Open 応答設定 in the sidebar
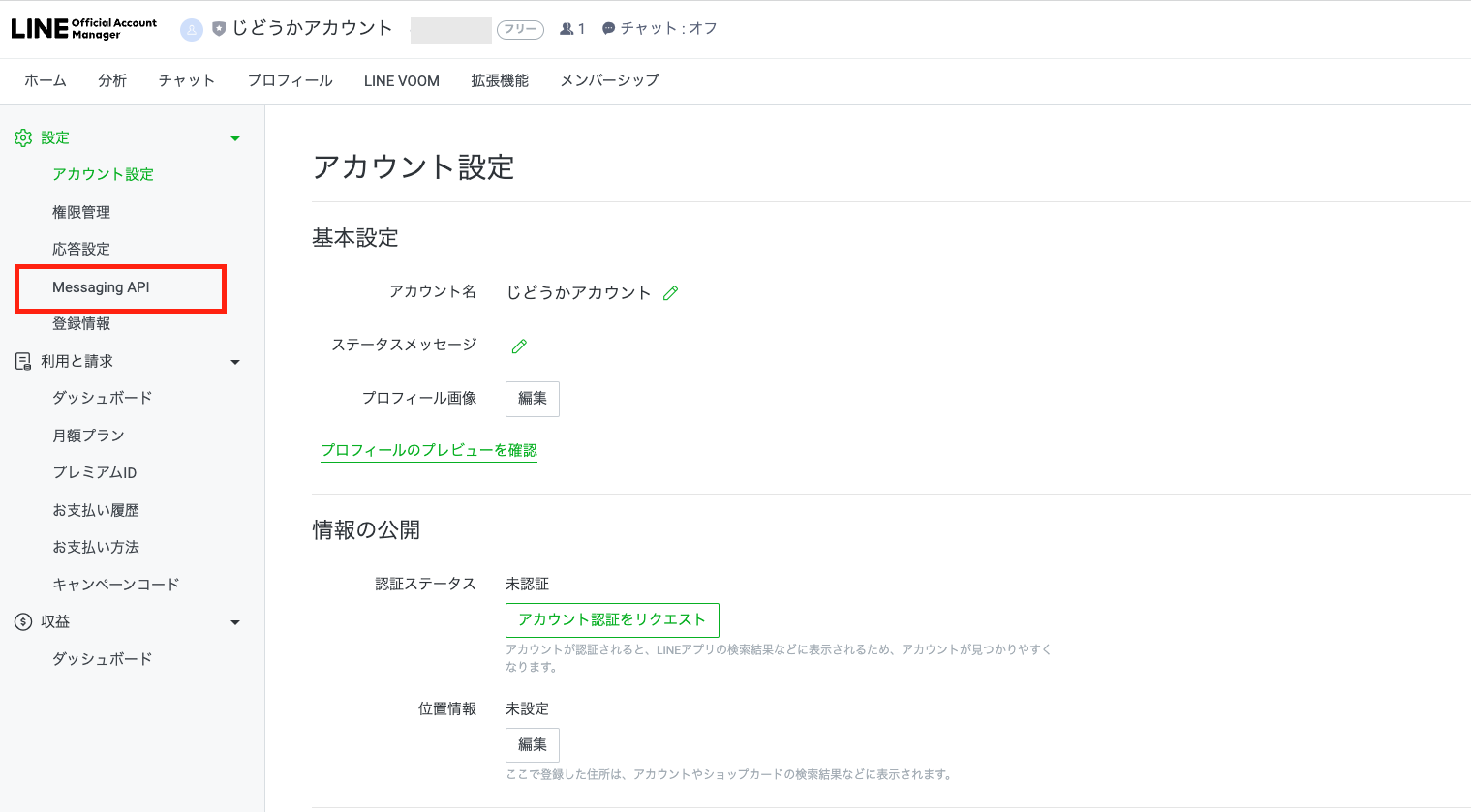The width and height of the screenshot is (1471, 812). coord(81,249)
